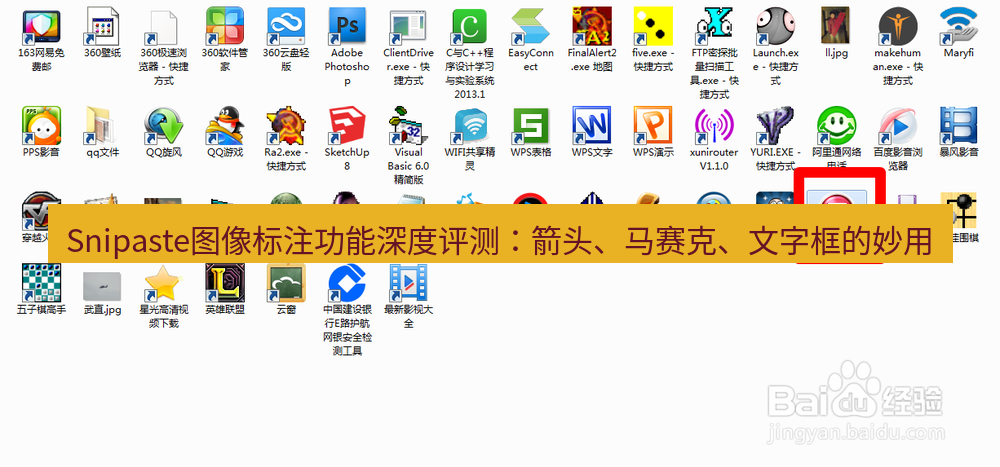Viewport: 1000px width, 467px height.
Task: Open Visual Basic 6.0 精简版 icon
Action: tap(409, 126)
